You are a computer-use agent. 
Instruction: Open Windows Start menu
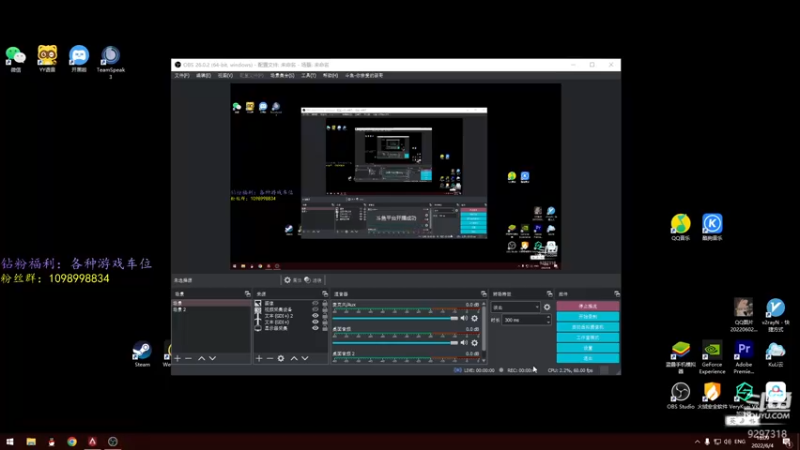point(10,441)
